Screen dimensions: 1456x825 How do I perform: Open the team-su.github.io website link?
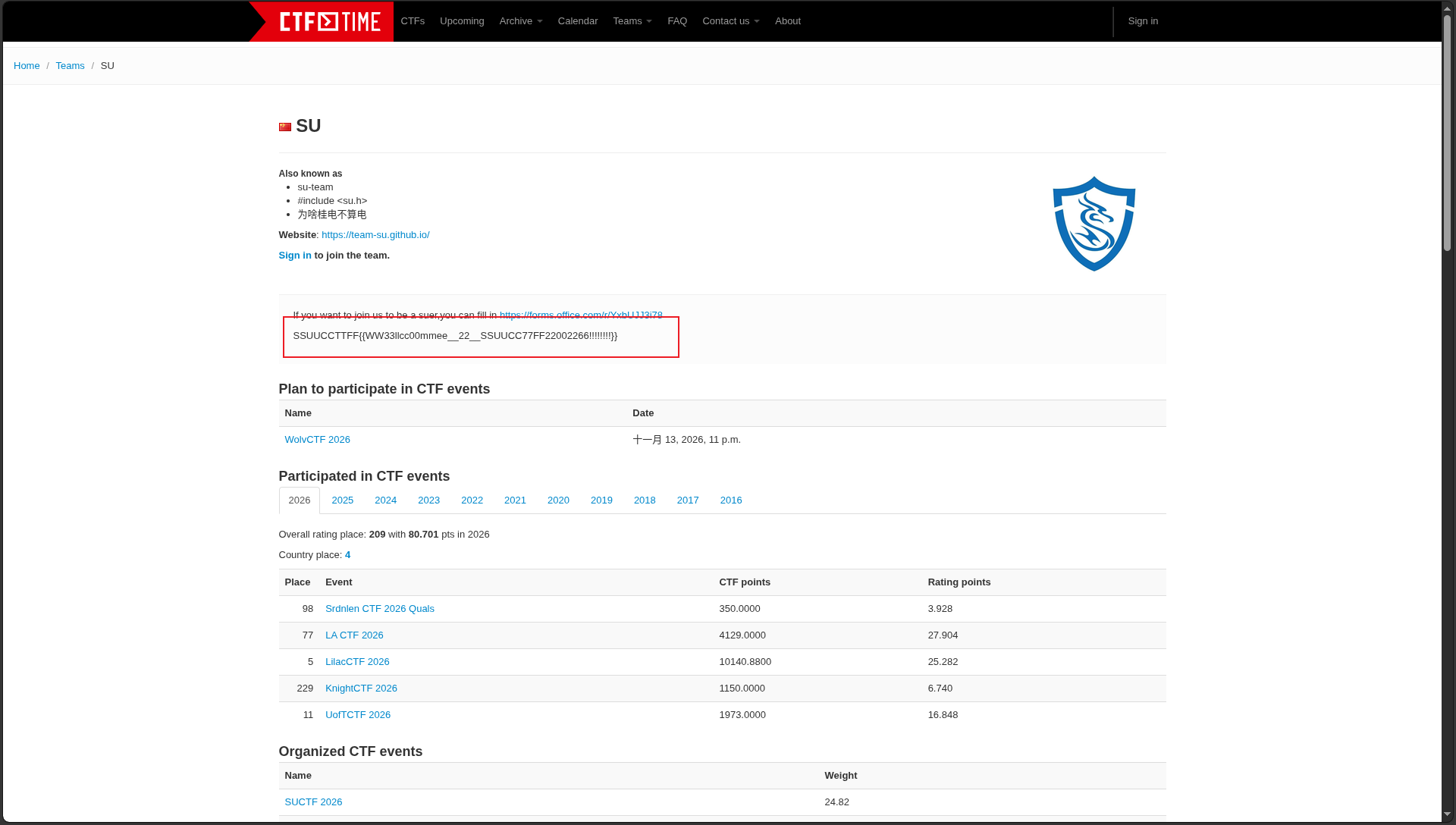pos(375,235)
